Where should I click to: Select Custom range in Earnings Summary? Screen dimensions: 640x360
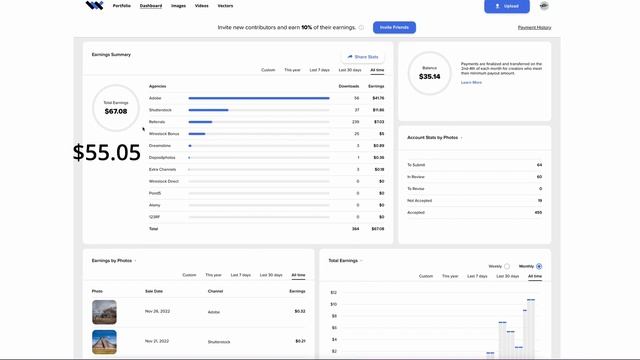(268, 70)
